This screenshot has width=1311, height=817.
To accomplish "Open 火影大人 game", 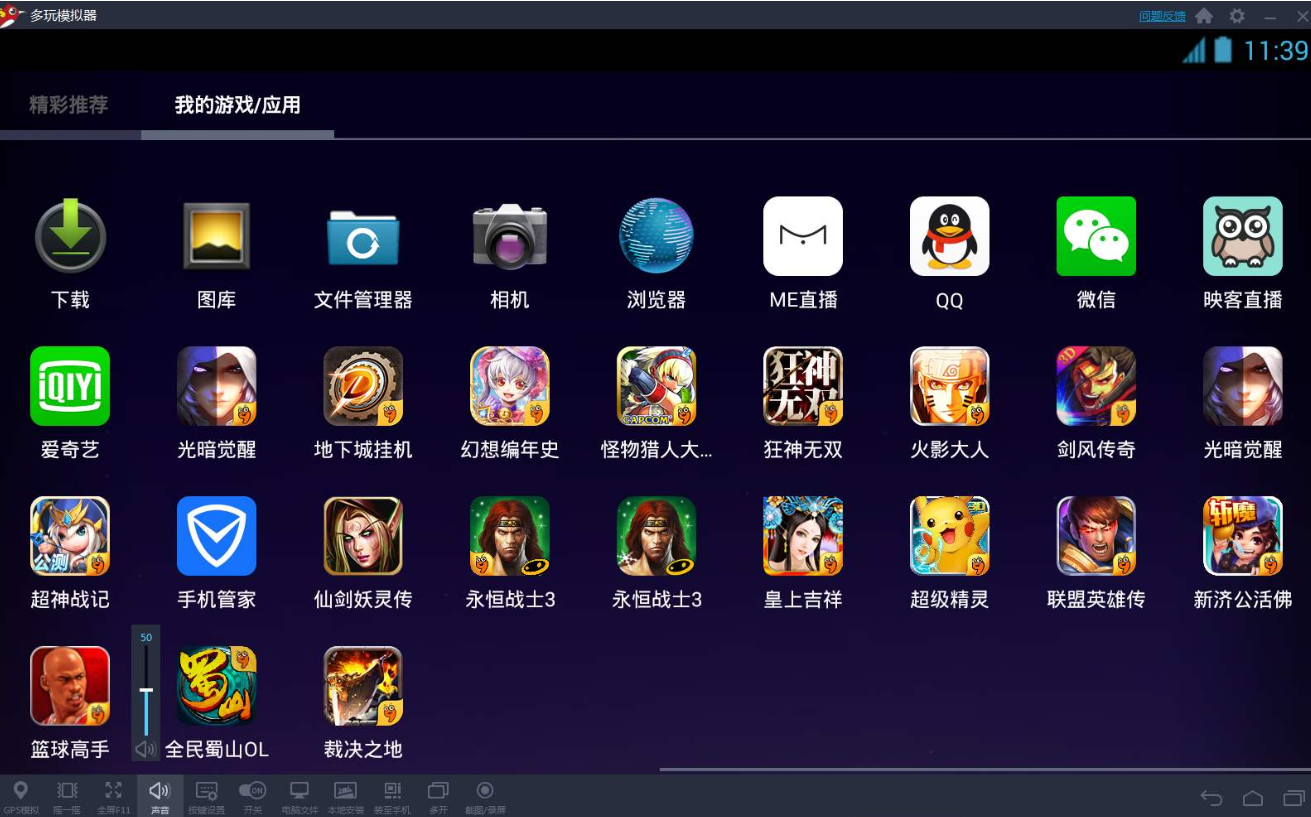I will click(950, 386).
